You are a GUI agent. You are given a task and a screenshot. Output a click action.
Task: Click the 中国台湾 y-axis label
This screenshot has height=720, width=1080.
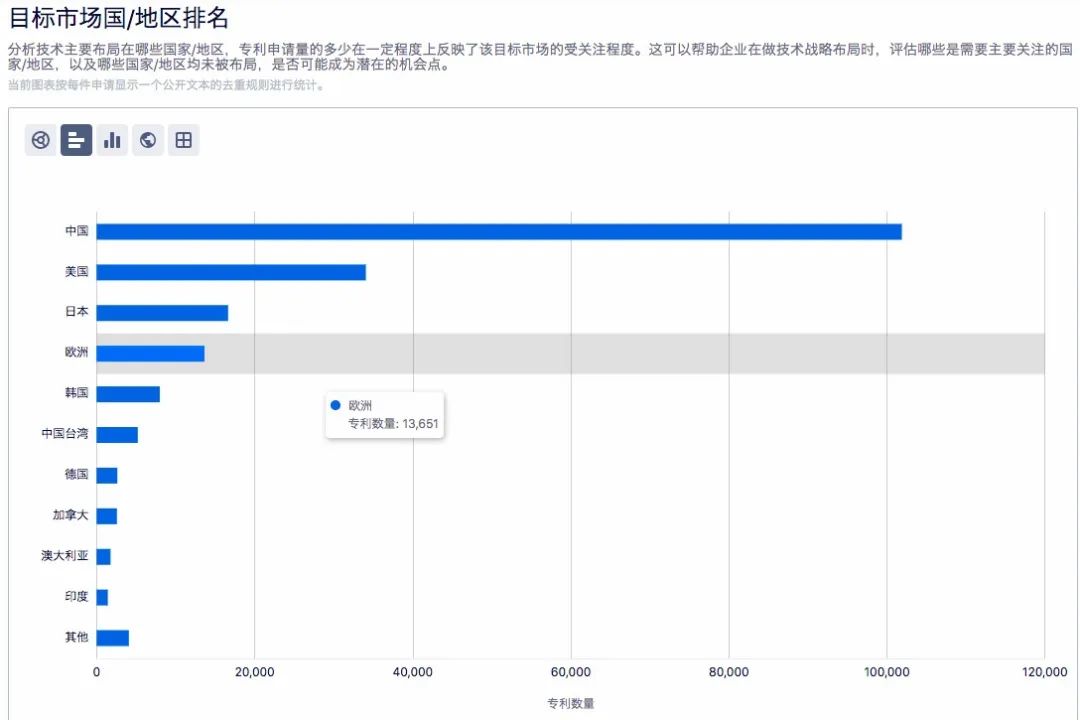click(x=64, y=434)
